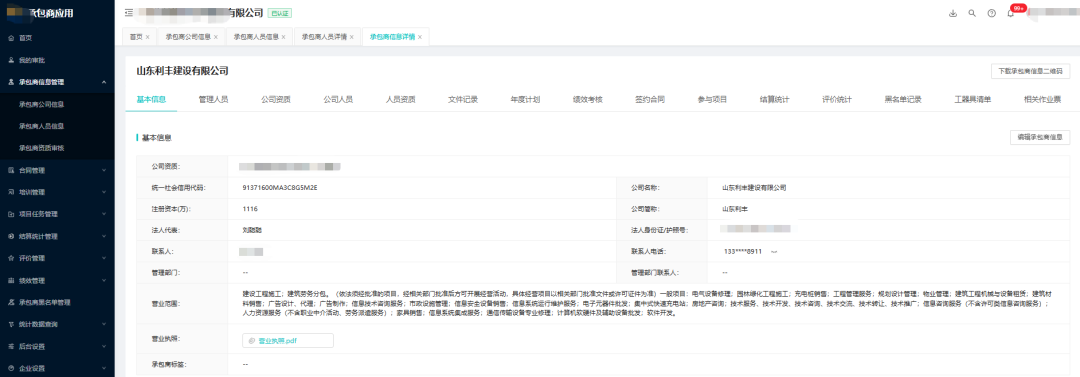Click 编辑承包商信息 button
The height and width of the screenshot is (377, 1080).
pos(1040,137)
